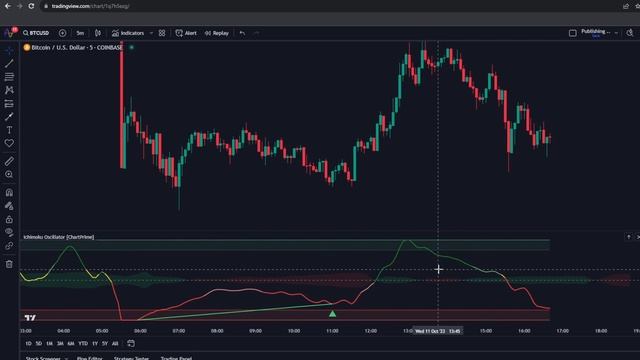Open the forecasting and measurement tools
This screenshot has height=360, width=640.
(x=9, y=104)
